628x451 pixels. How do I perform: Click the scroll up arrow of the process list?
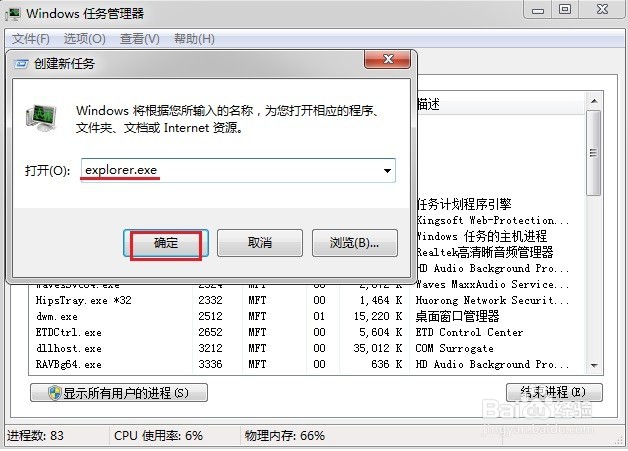[x=594, y=101]
